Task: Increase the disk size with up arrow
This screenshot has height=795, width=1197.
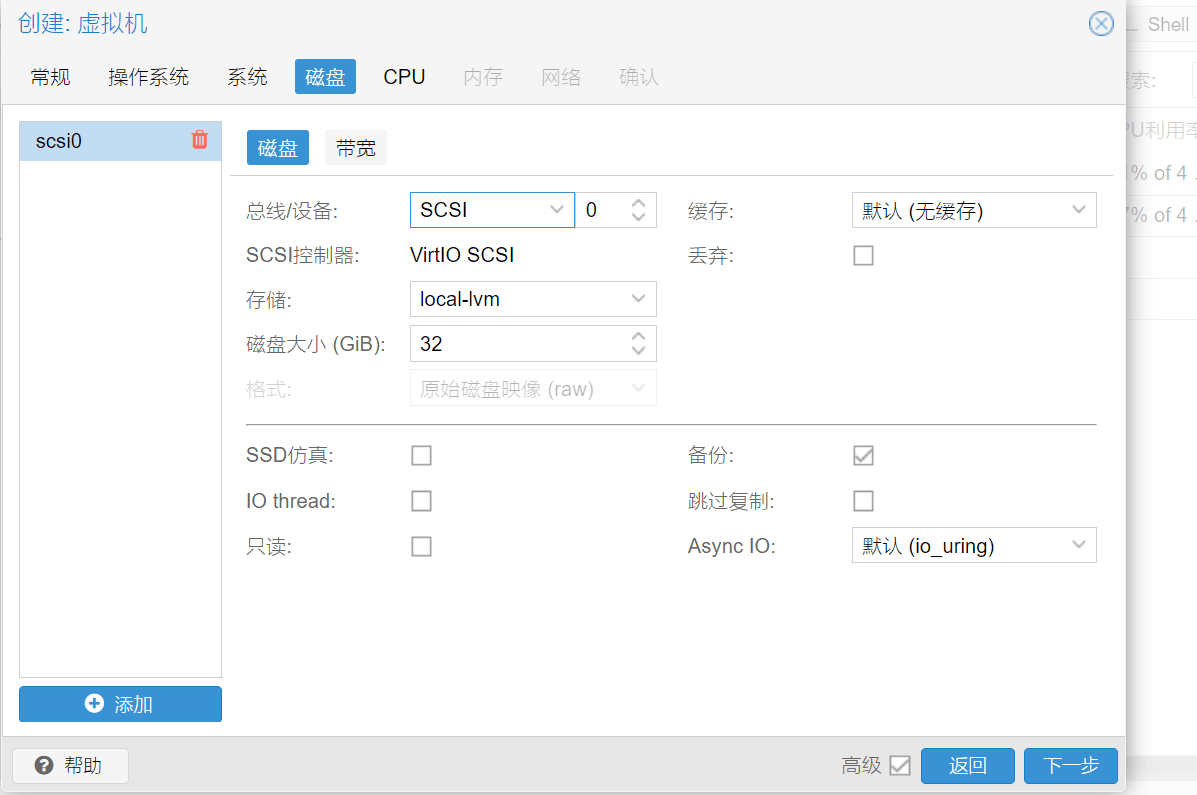Action: point(639,336)
